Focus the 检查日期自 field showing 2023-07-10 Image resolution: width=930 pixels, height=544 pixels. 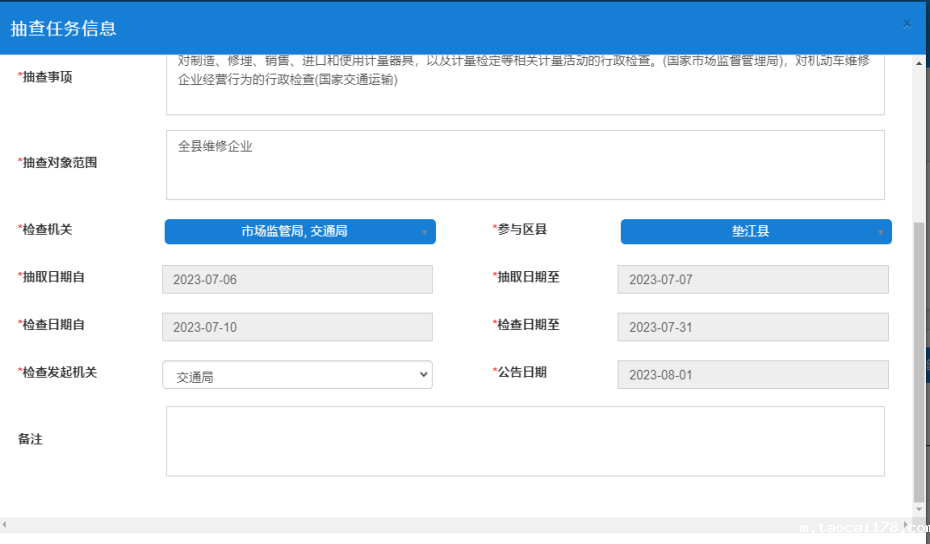(297, 327)
